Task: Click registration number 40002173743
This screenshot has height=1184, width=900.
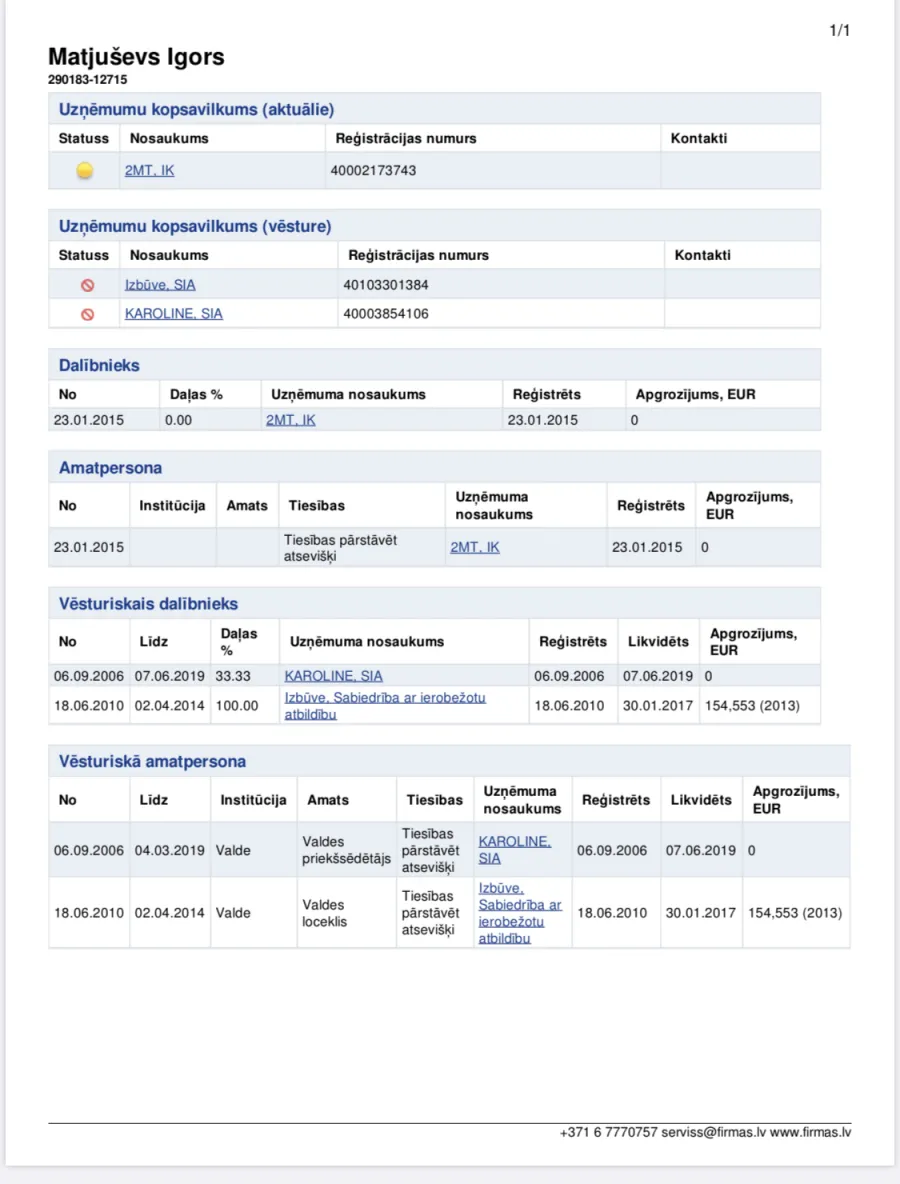Action: point(373,171)
